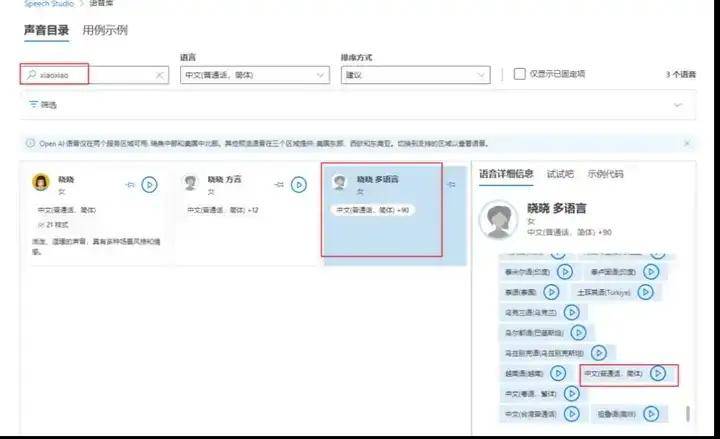Open the 语言 dropdown
Image resolution: width=720 pixels, height=439 pixels.
coord(254,75)
